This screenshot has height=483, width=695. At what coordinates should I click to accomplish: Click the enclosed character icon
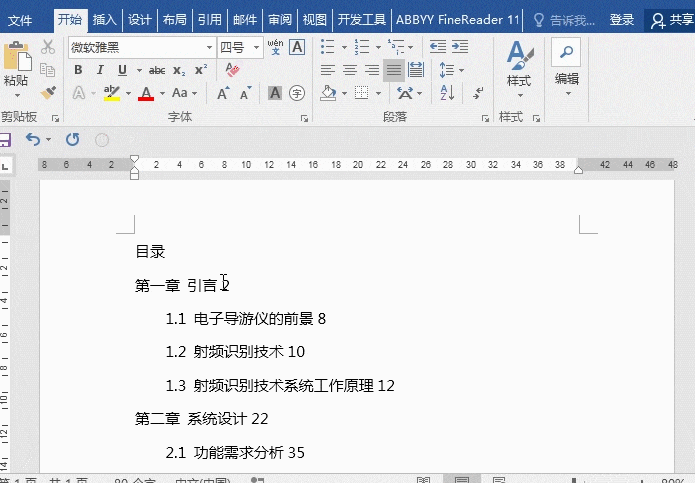297,93
